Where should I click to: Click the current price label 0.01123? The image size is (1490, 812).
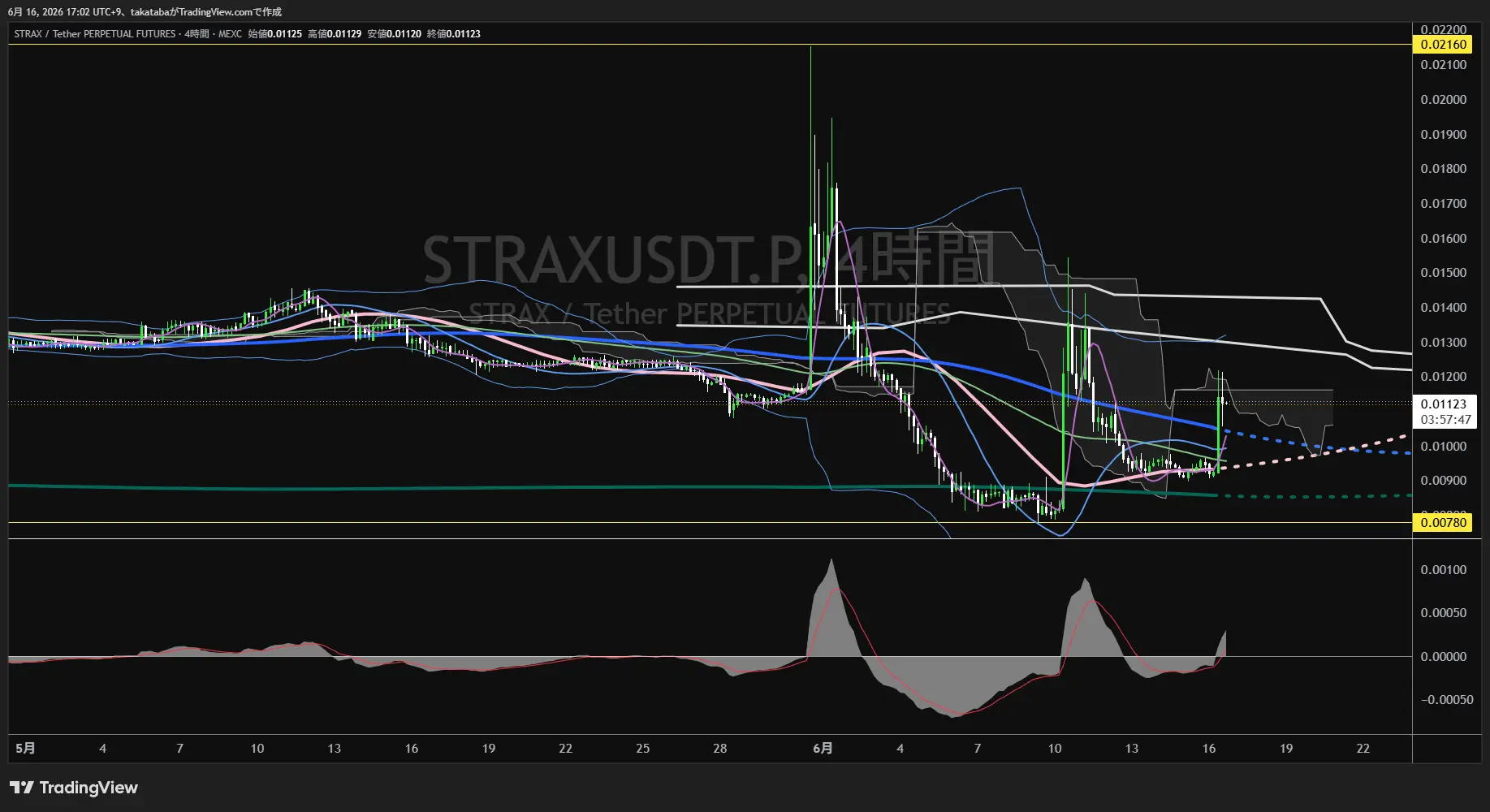click(x=1444, y=404)
